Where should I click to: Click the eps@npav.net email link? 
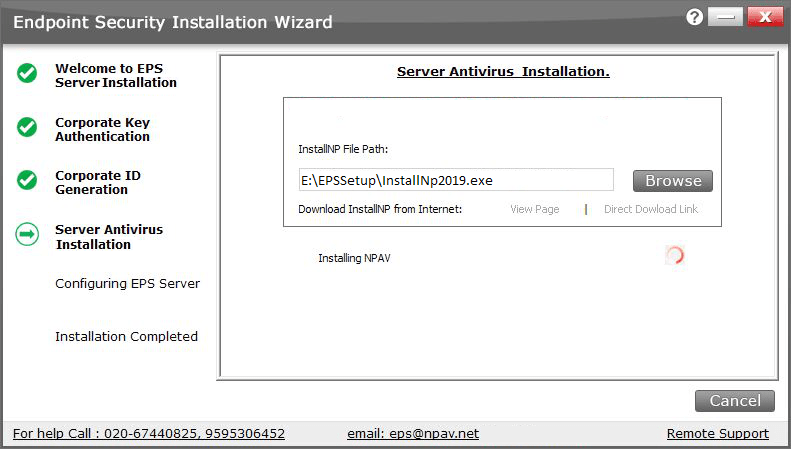coord(413,433)
